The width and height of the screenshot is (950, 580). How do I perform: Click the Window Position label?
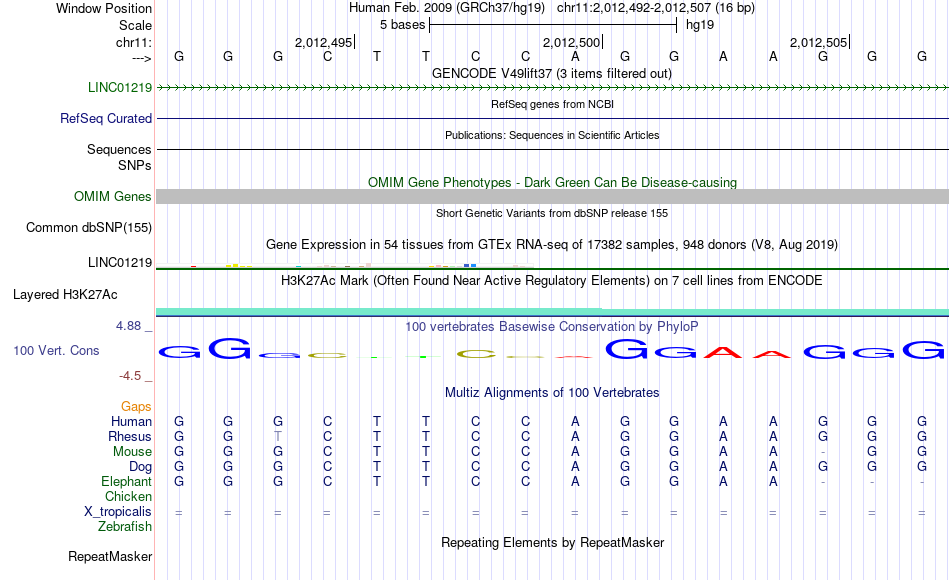click(104, 8)
